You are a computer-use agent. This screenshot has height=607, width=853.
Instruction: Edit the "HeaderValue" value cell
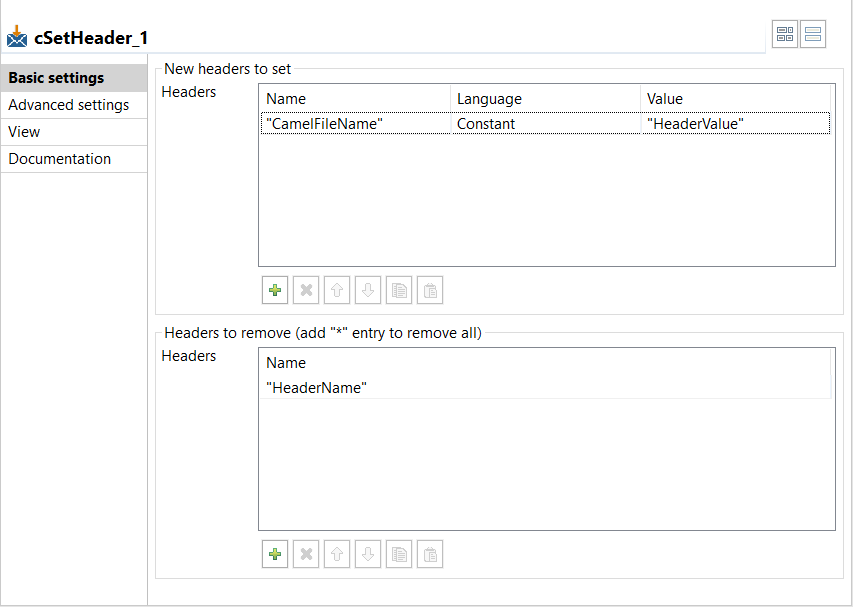click(735, 124)
